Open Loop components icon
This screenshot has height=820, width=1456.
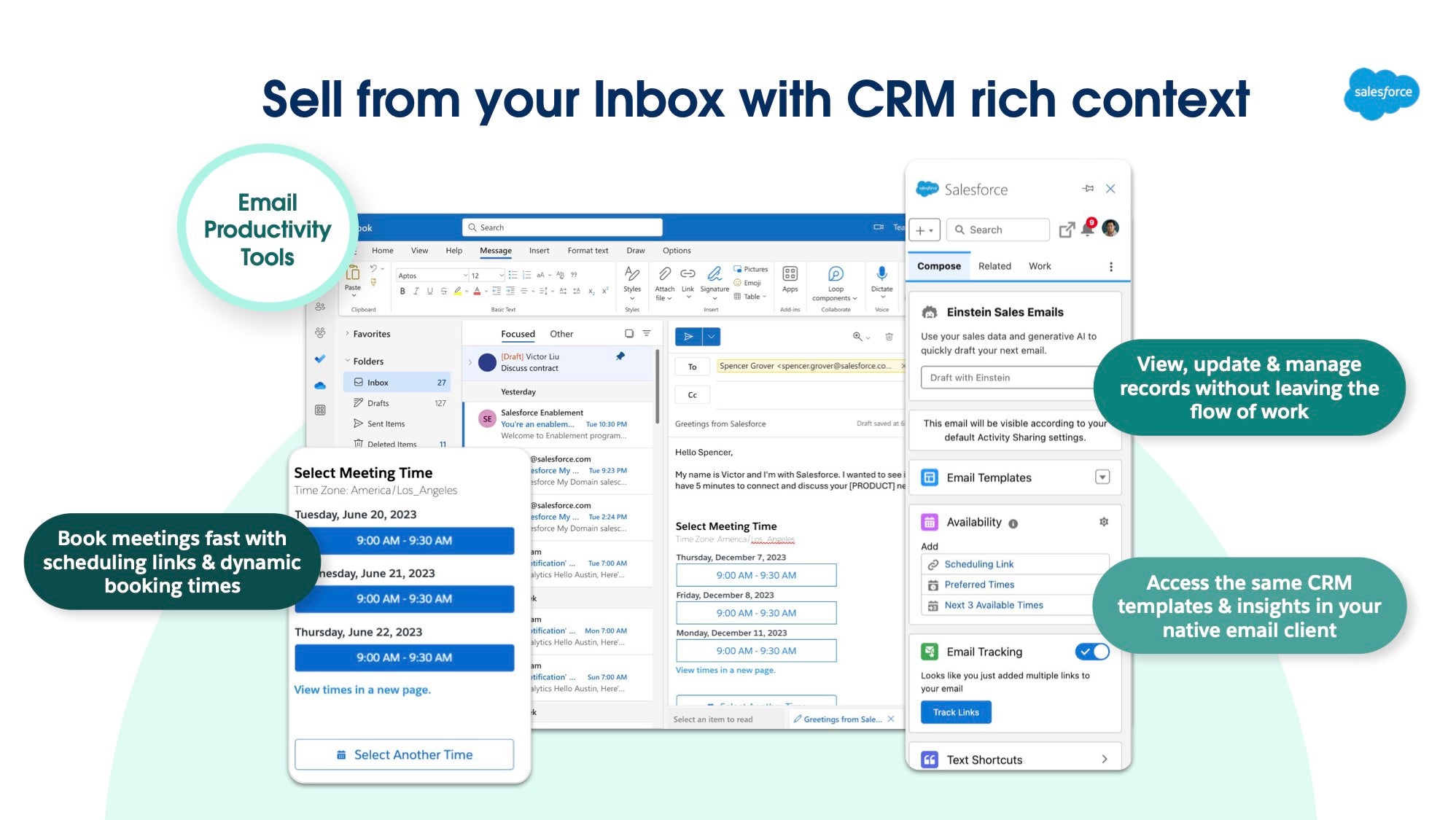click(836, 275)
